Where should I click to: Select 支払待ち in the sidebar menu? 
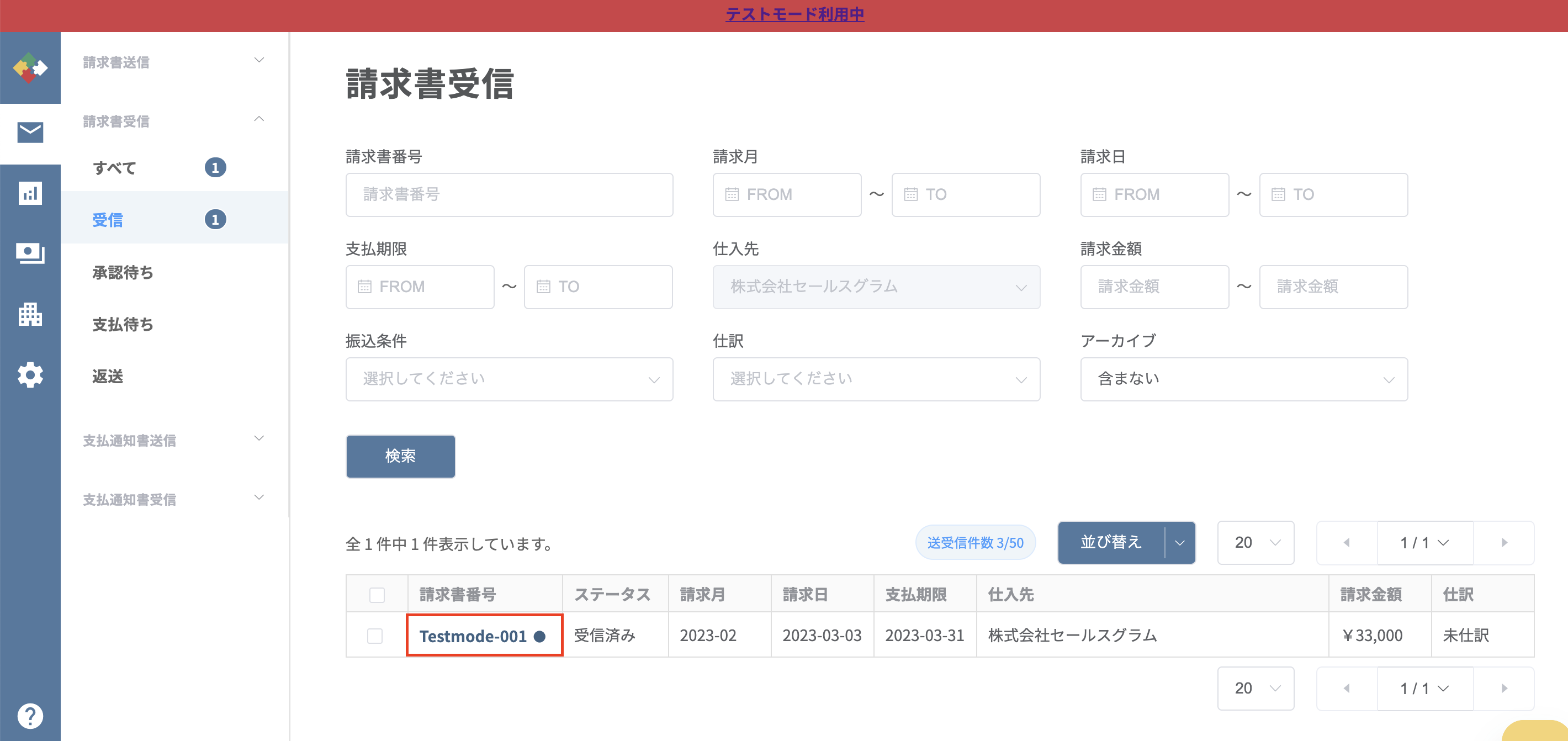[x=174, y=324]
